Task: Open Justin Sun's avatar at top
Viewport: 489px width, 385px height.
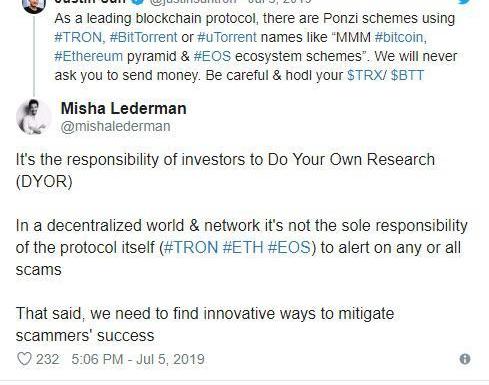Action: [33, 6]
